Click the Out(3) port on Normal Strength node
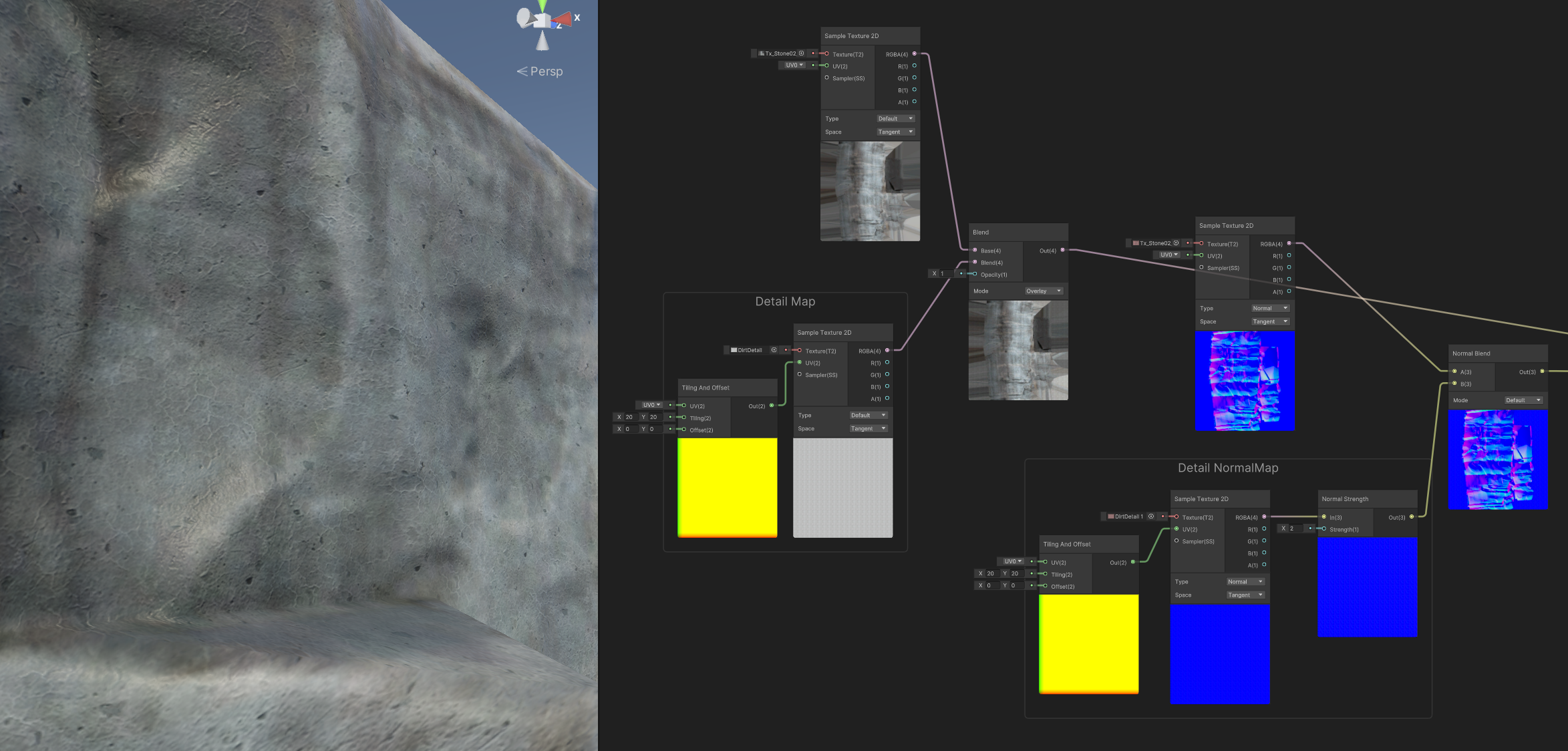1568x751 pixels. tap(1411, 517)
